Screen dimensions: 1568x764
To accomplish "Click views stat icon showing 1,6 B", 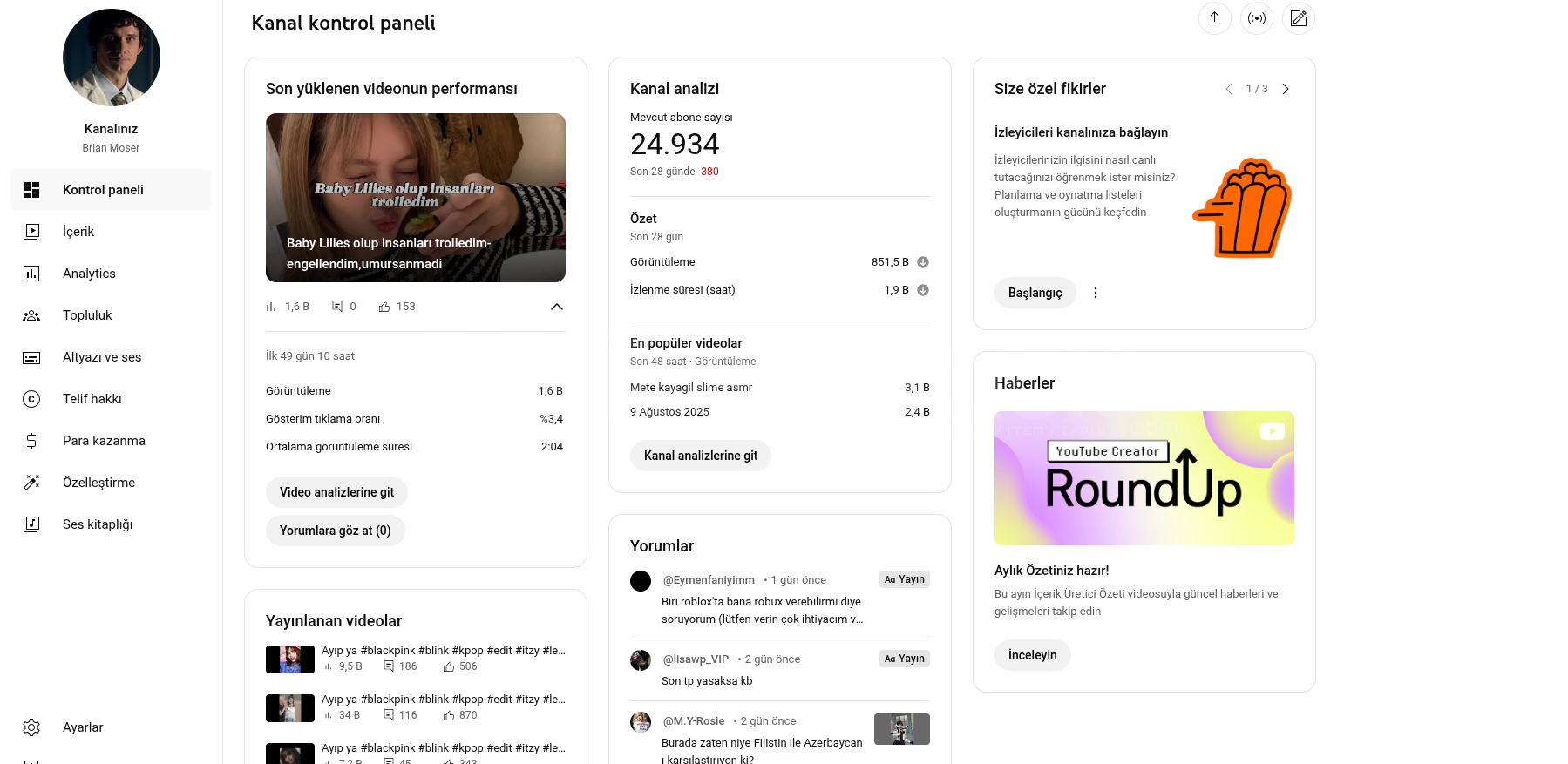I will click(x=271, y=307).
